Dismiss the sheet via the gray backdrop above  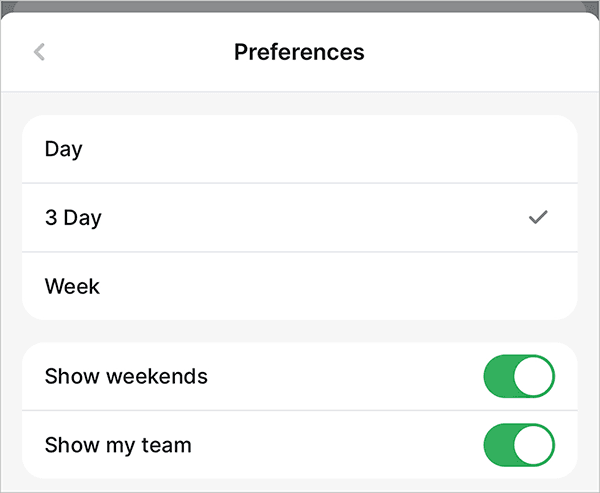[x=300, y=5]
